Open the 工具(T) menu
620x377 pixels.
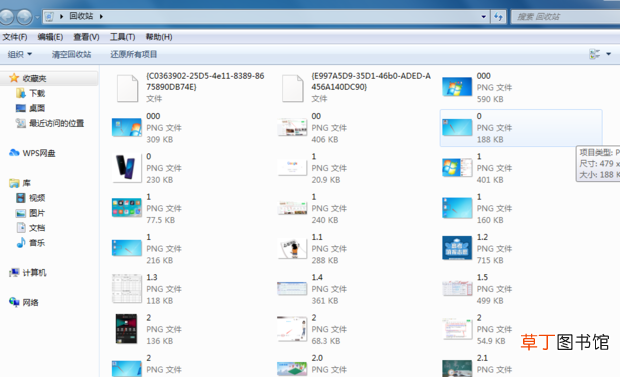[x=122, y=37]
